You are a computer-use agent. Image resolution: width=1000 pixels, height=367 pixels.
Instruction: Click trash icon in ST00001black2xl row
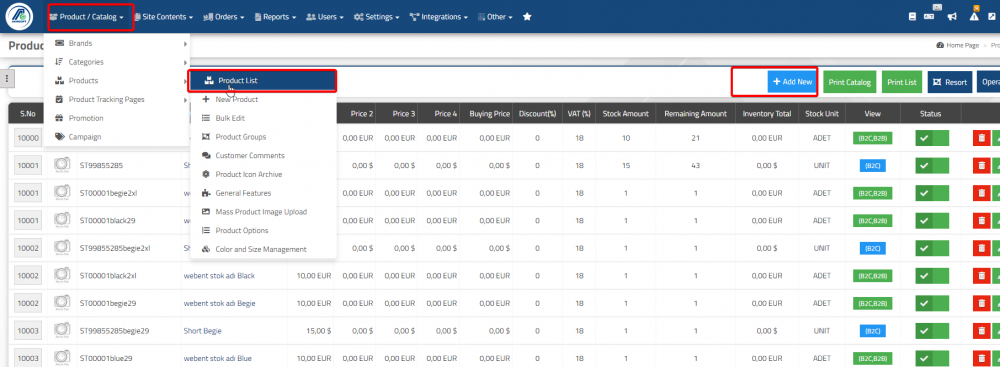pos(981,276)
